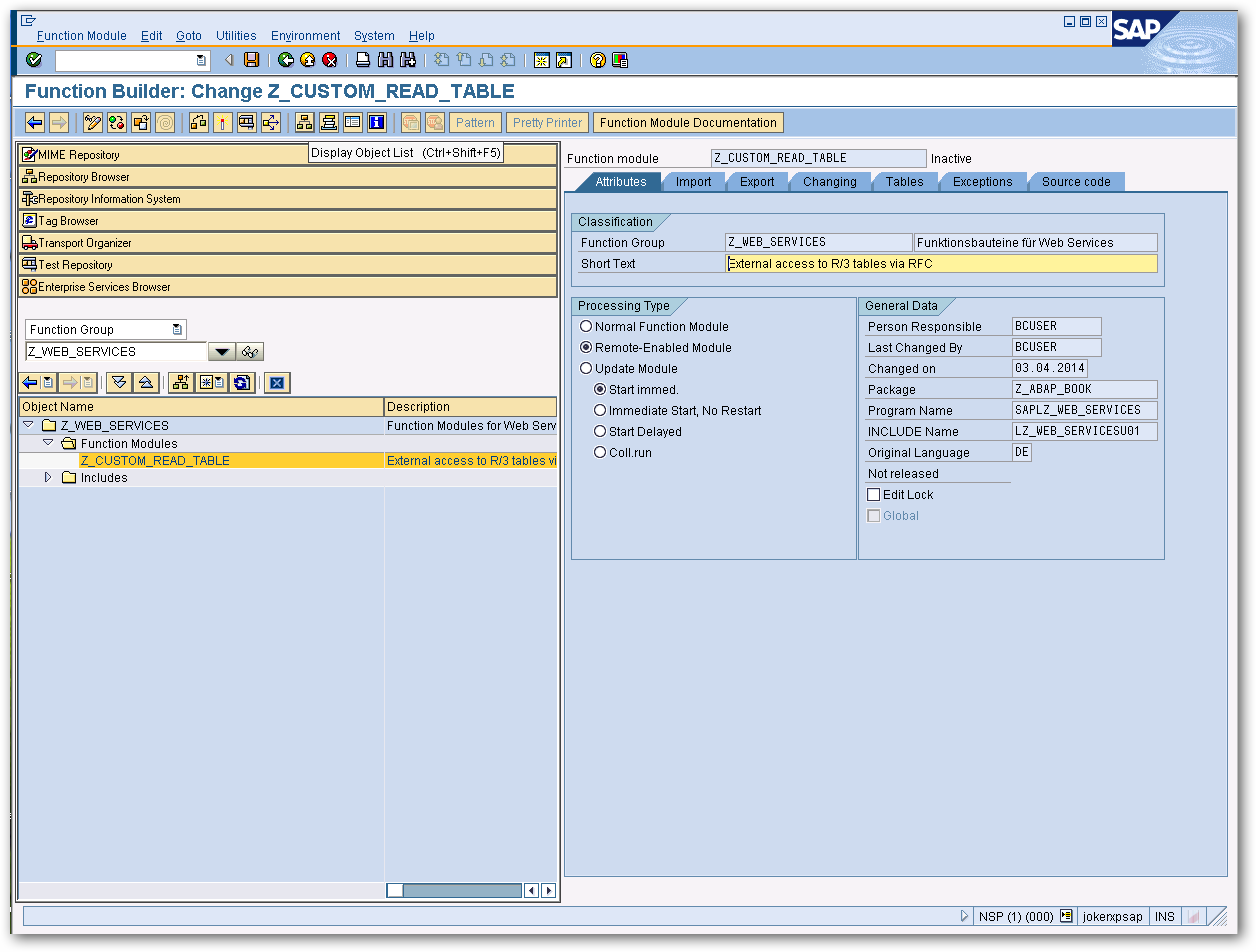Switch to the Source code tab
Screen dimensions: 1256x952
1075,182
